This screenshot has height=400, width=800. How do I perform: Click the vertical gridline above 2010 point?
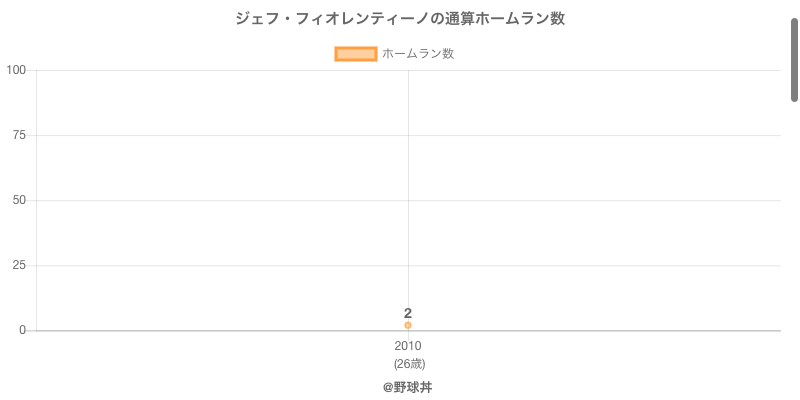[408, 194]
